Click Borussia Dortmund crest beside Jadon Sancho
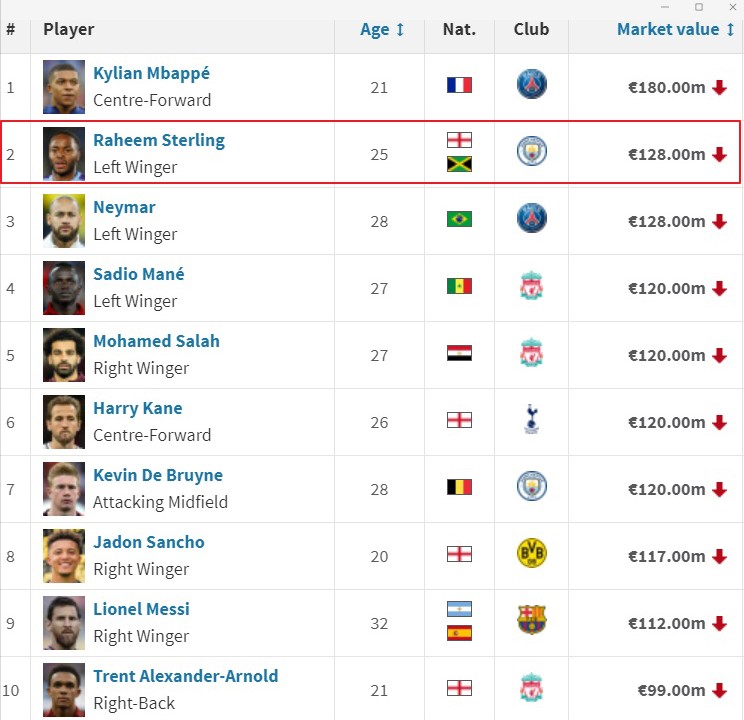This screenshot has width=744, height=720. click(531, 554)
